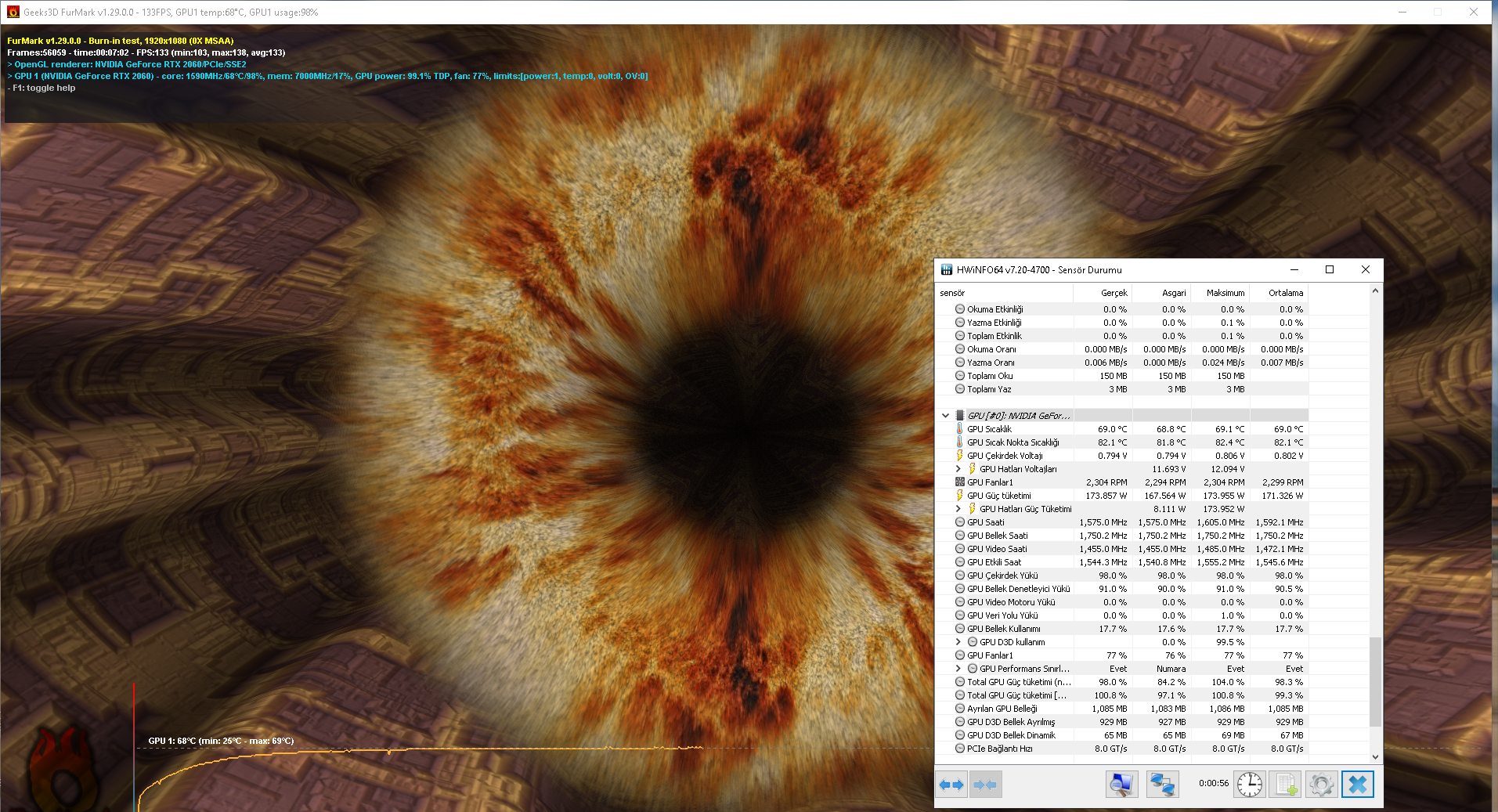The image size is (1498, 812).
Task: Click the Gerçek column header
Action: pyautogui.click(x=1103, y=293)
